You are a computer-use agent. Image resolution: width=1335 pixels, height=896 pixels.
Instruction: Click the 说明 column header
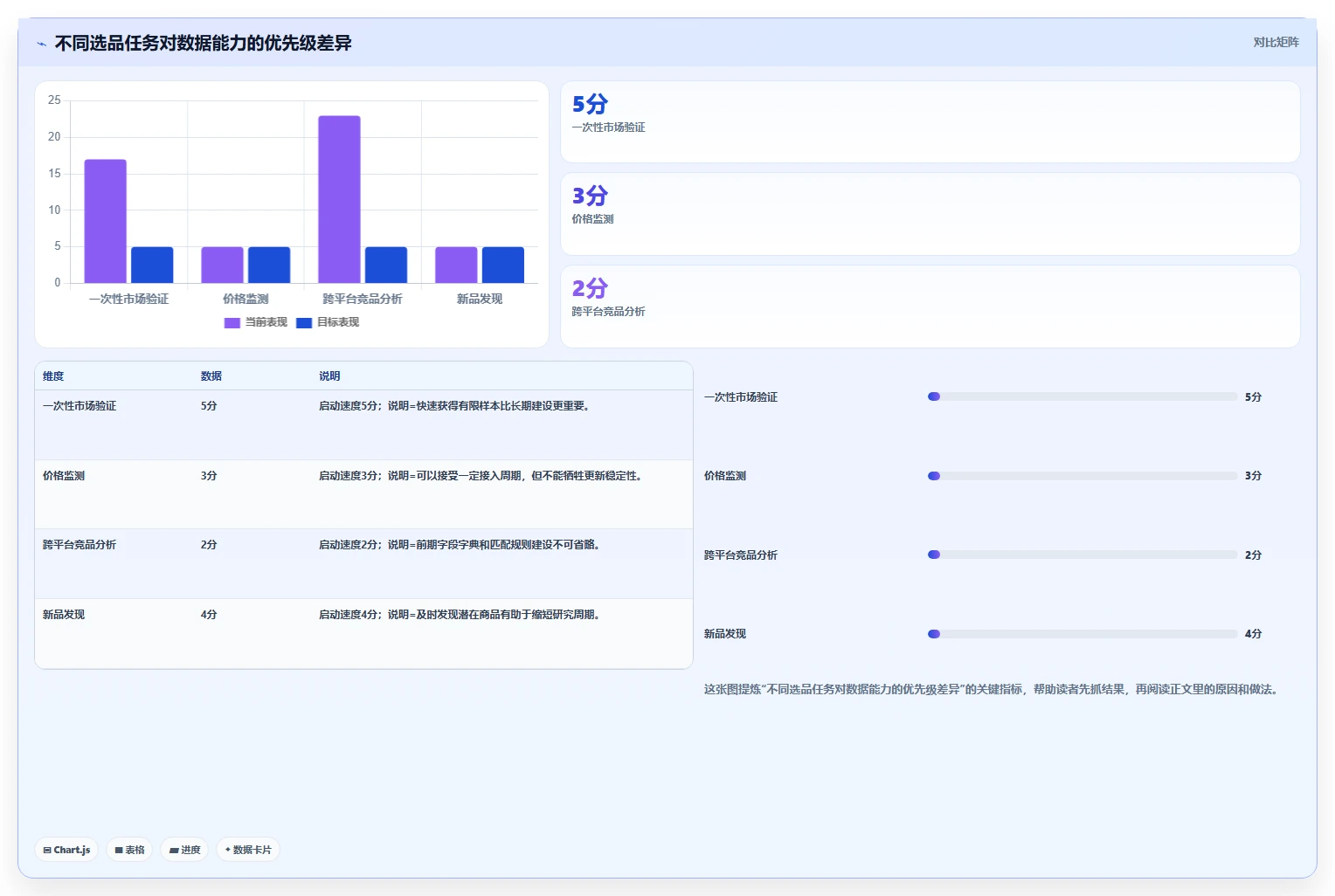tap(329, 376)
